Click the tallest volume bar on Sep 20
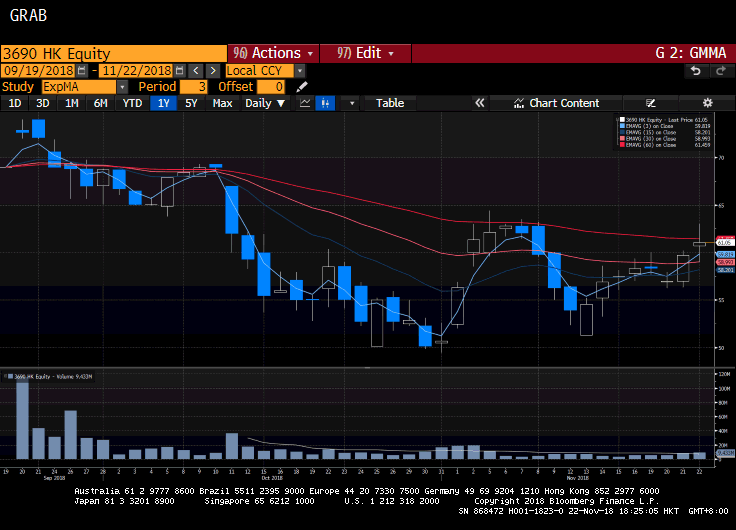736x530 pixels. click(23, 420)
